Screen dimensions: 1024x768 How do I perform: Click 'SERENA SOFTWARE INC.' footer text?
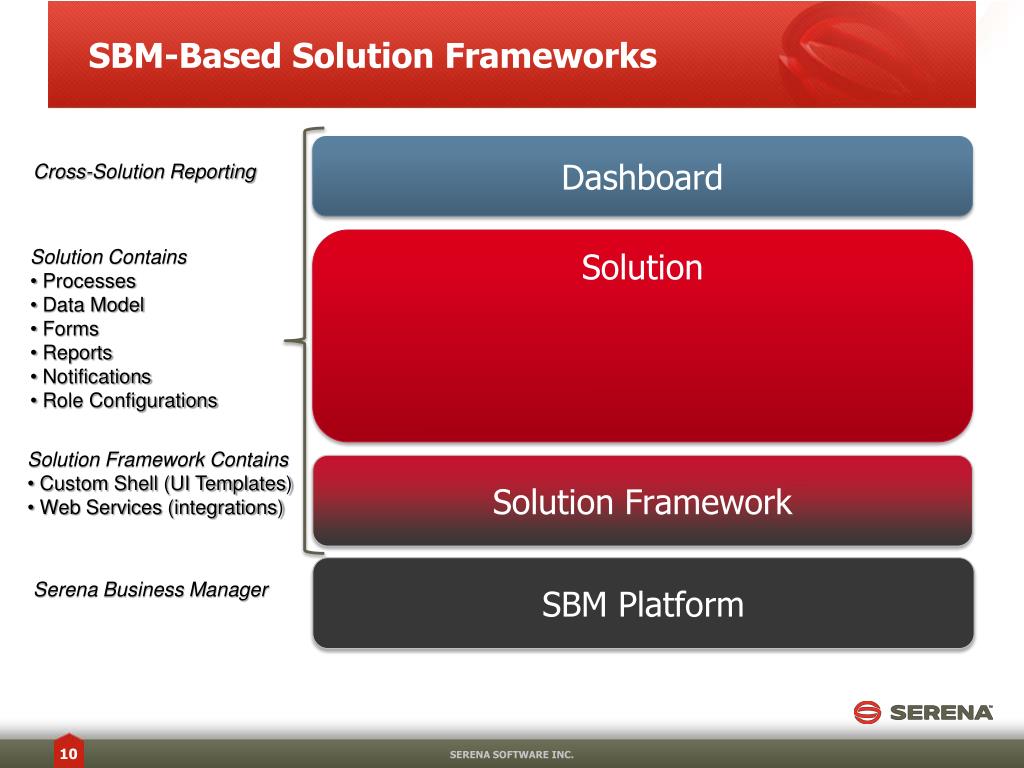pos(511,754)
